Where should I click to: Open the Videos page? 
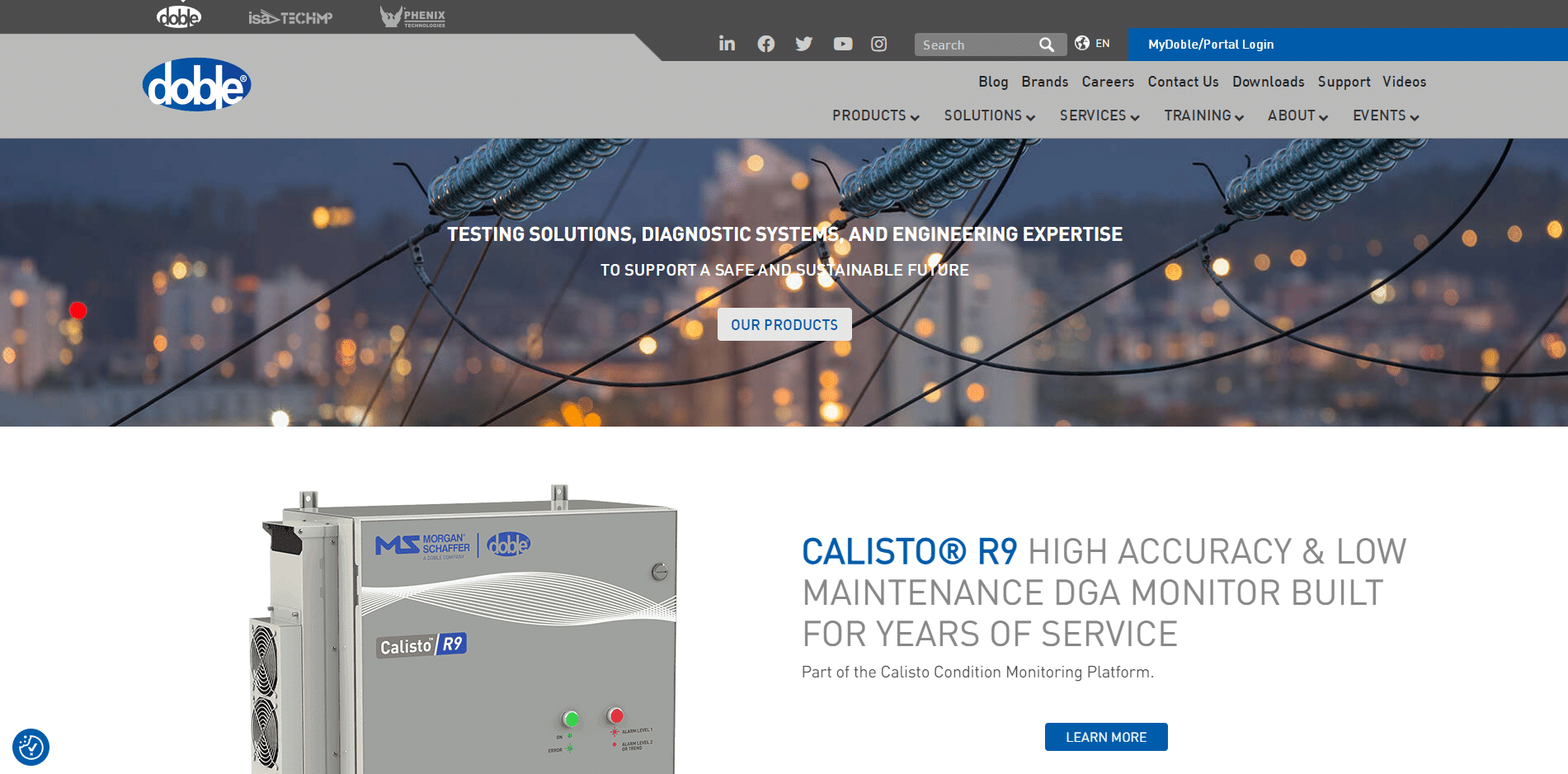point(1404,82)
